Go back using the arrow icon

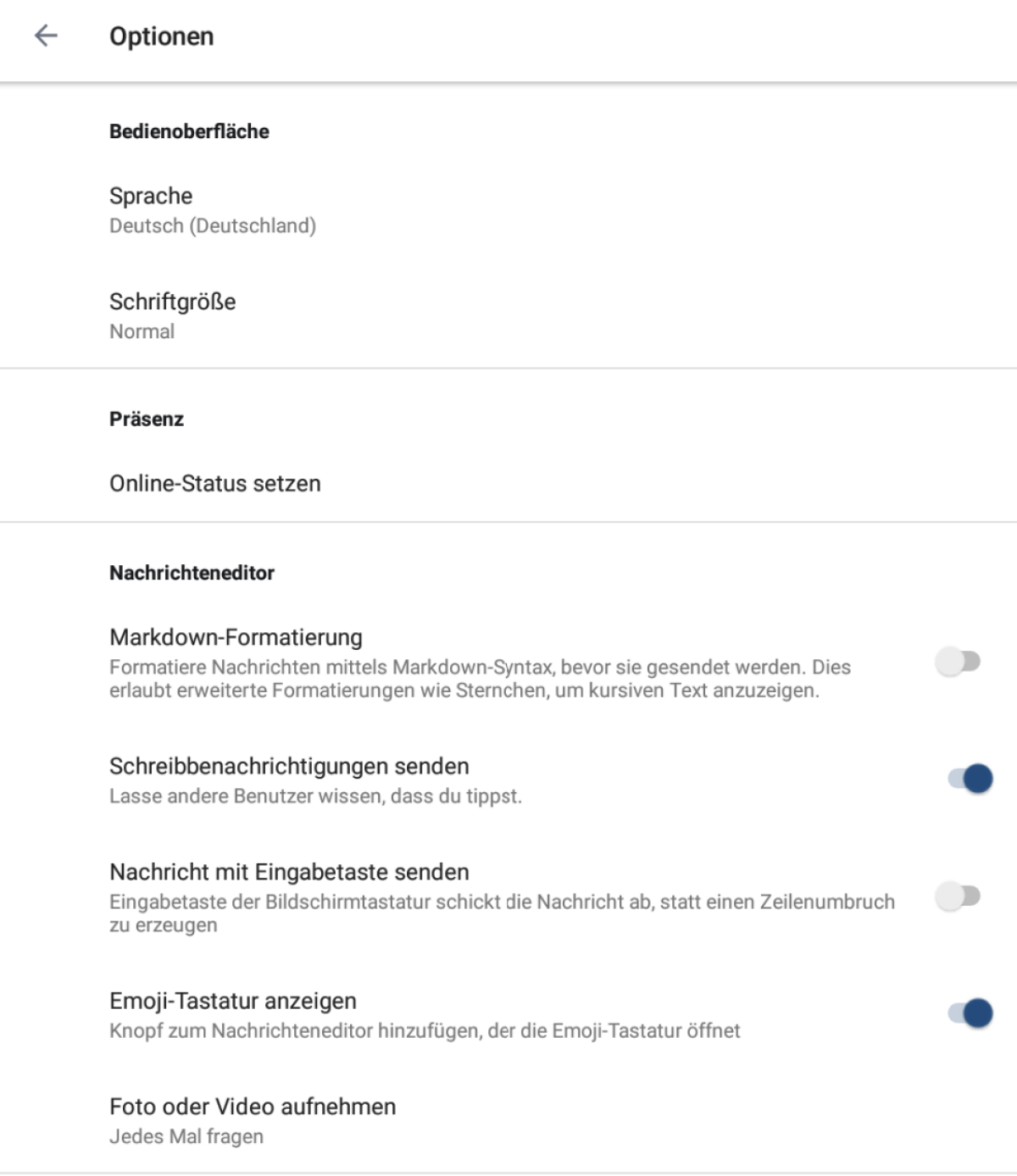46,36
